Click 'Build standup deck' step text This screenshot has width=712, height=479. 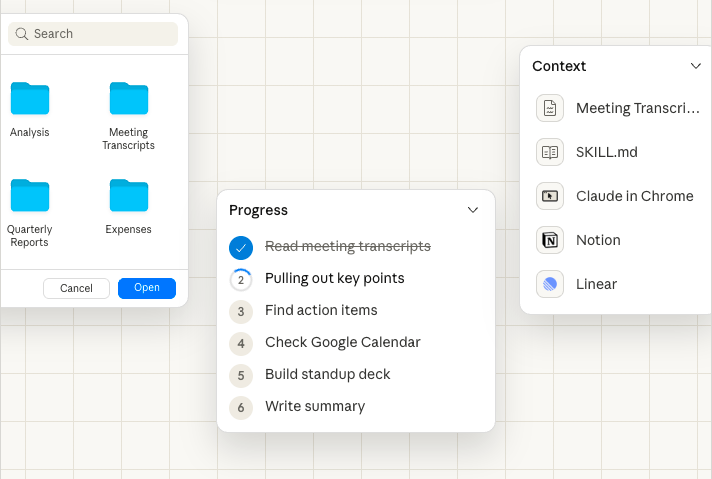(x=327, y=374)
